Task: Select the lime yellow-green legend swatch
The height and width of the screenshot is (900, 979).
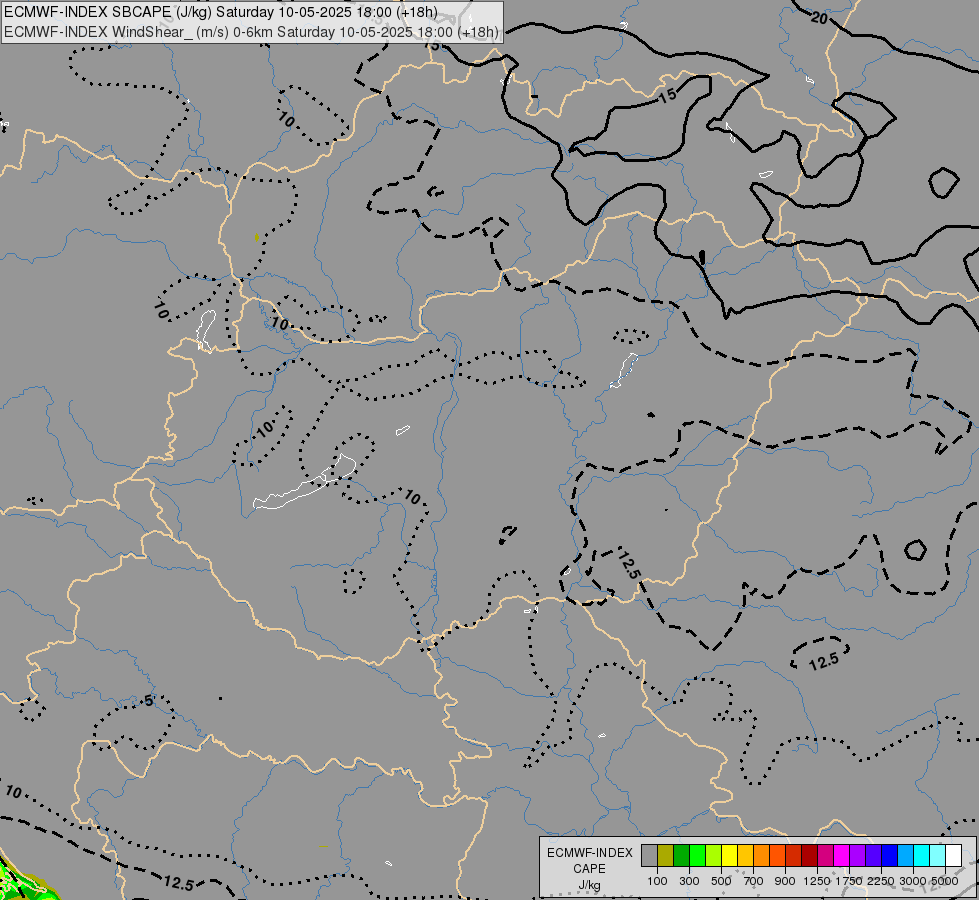Action: coord(714,855)
